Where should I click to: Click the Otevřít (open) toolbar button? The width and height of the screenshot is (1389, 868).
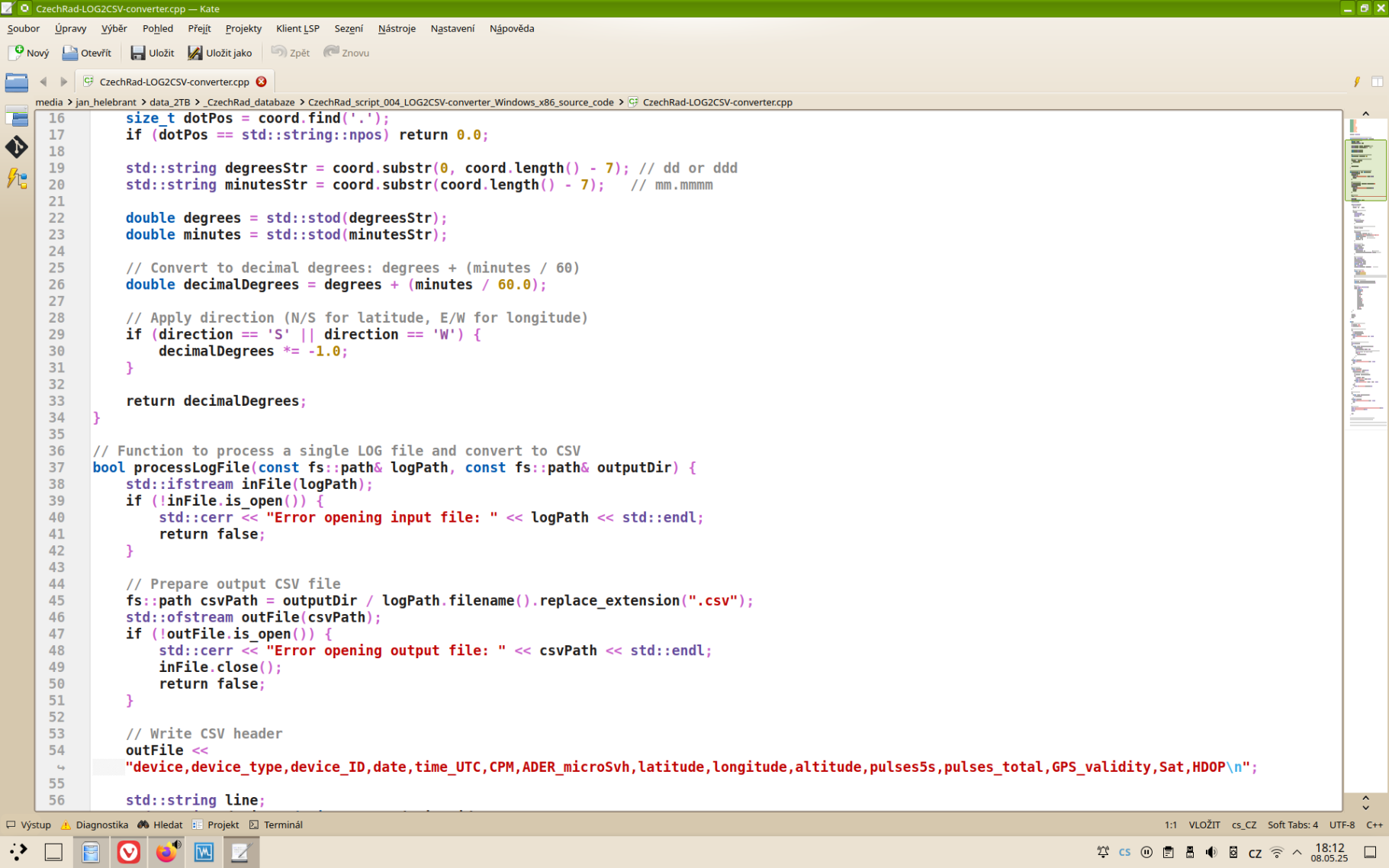tap(86, 53)
